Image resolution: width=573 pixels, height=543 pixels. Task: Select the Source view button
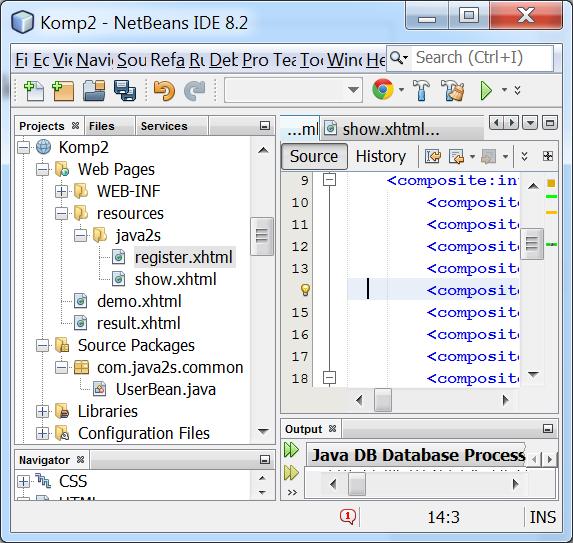[x=314, y=156]
